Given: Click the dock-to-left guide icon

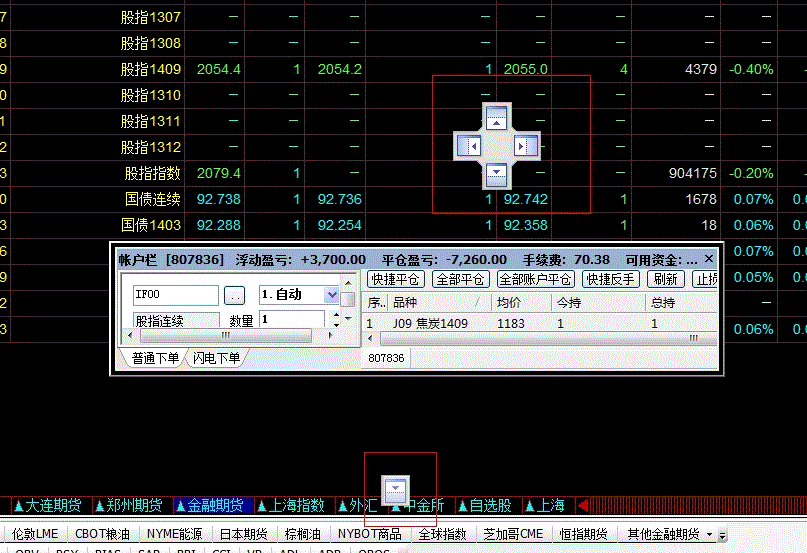Looking at the screenshot, I should 469,146.
